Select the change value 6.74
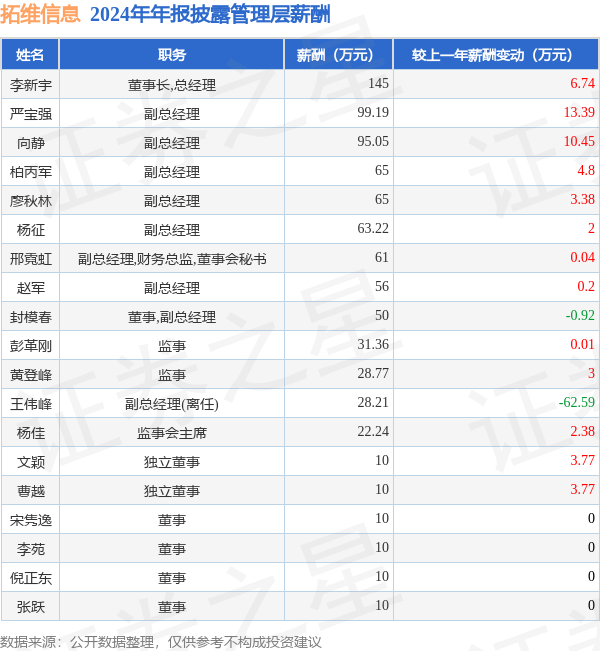The image size is (600, 651). 582,83
